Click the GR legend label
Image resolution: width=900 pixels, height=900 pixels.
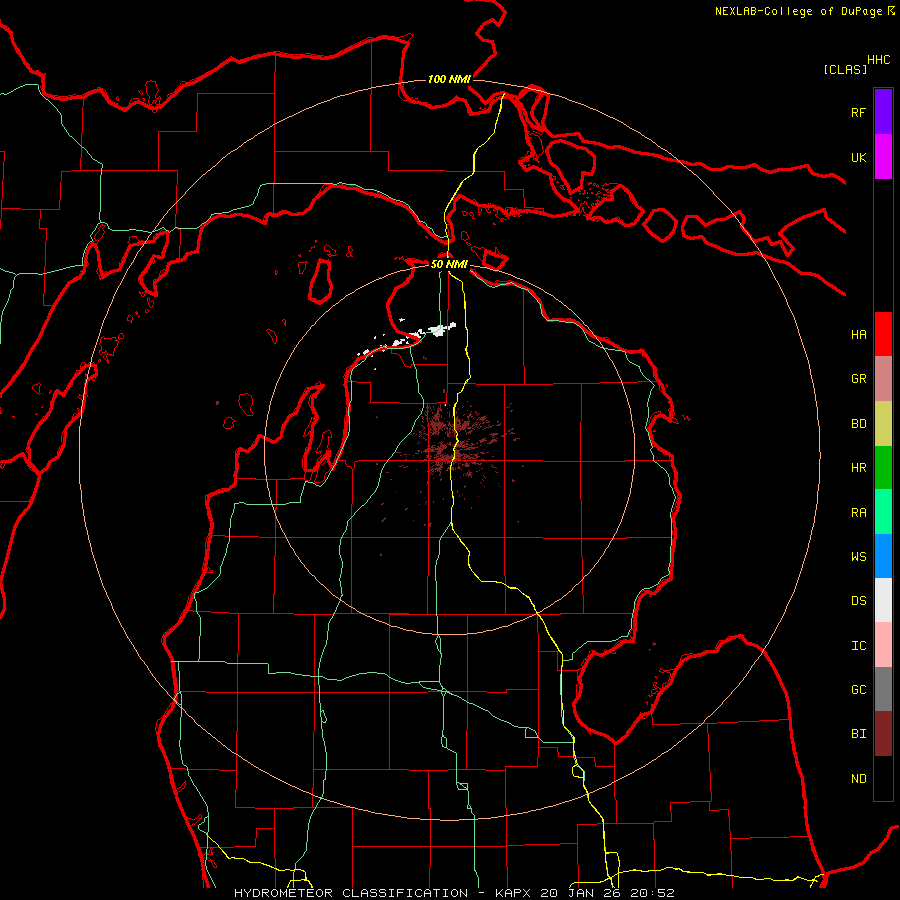point(858,379)
